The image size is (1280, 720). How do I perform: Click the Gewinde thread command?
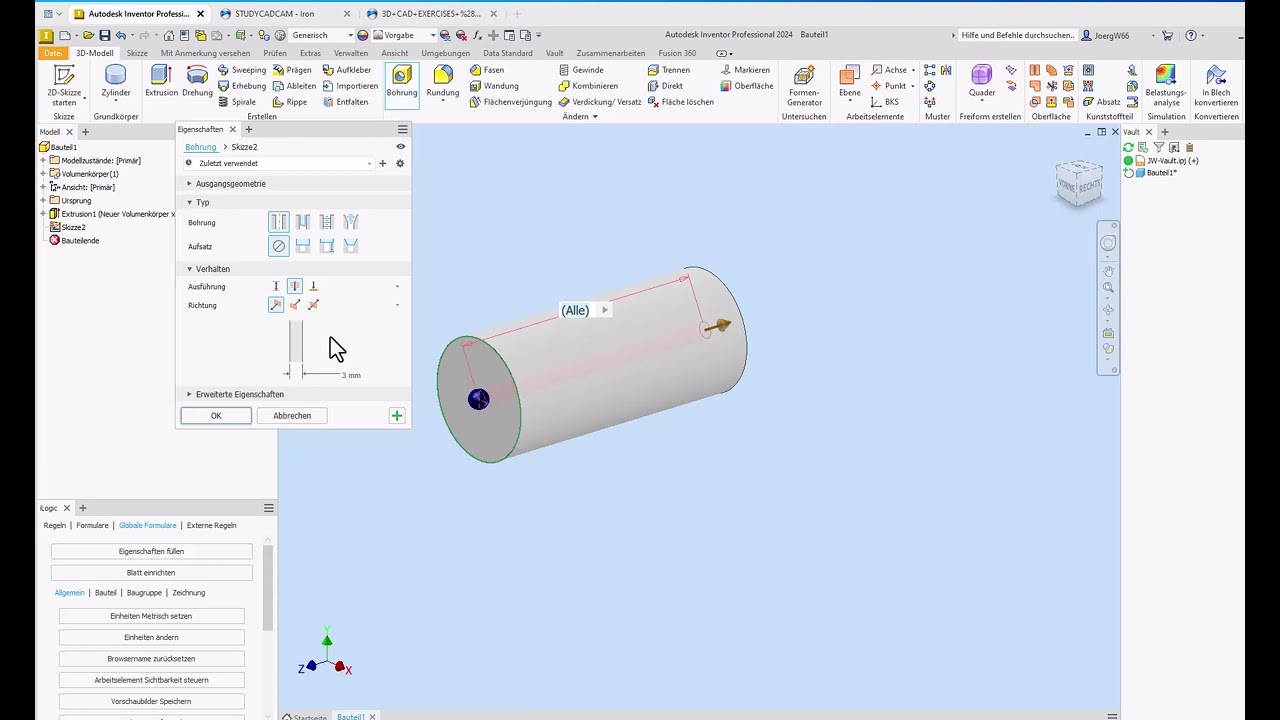coord(581,70)
